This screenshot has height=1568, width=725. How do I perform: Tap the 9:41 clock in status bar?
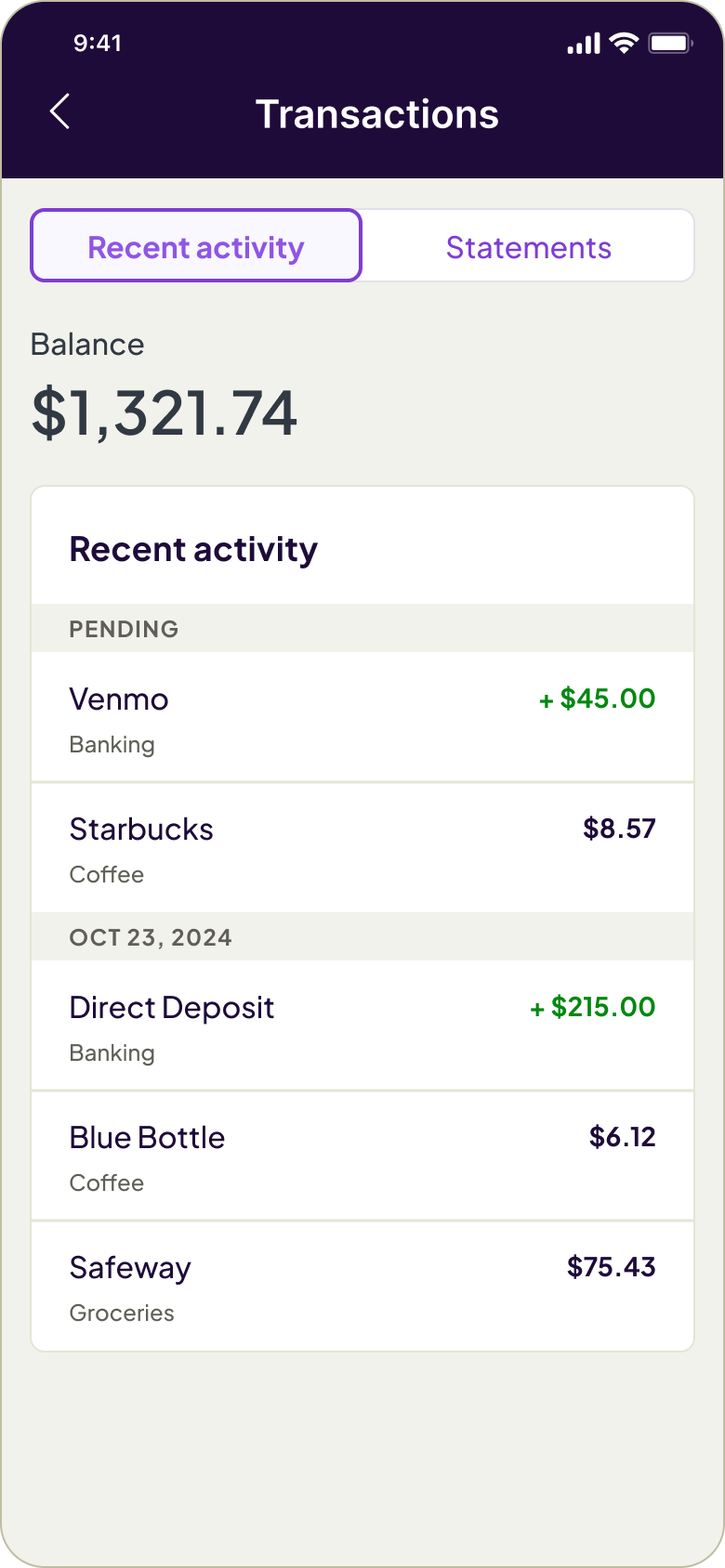[98, 43]
